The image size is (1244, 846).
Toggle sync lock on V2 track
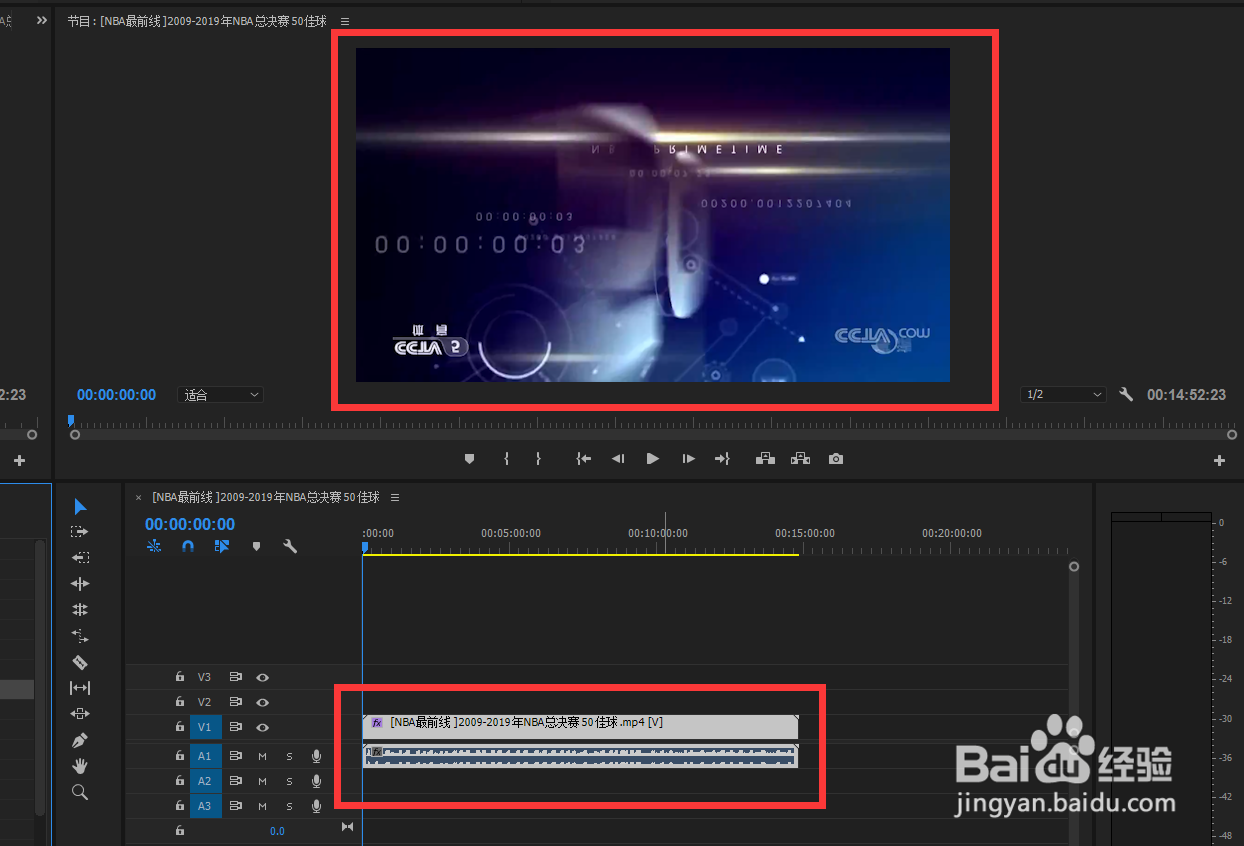point(236,702)
